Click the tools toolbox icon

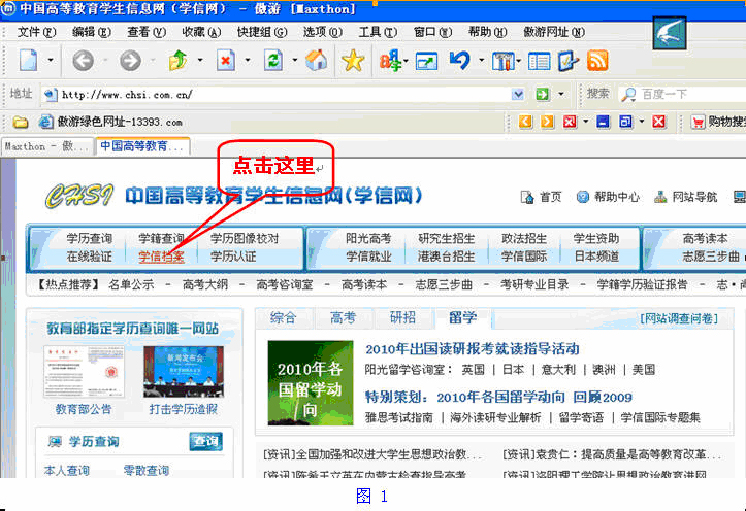click(x=502, y=61)
